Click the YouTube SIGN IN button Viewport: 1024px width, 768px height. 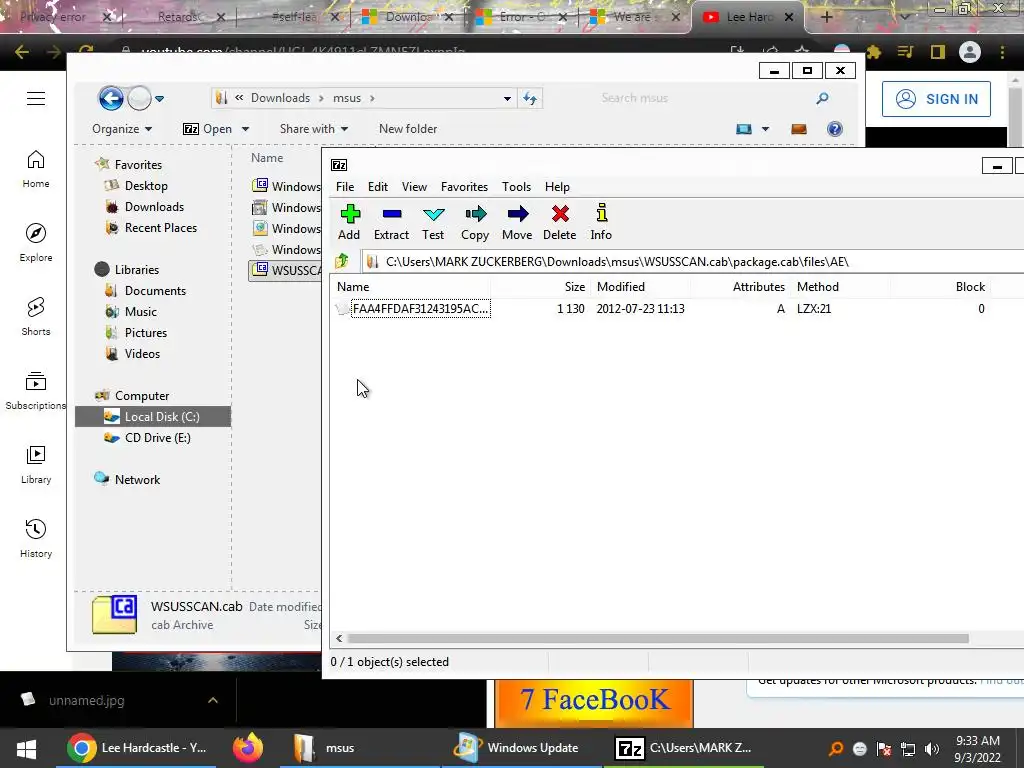[936, 99]
